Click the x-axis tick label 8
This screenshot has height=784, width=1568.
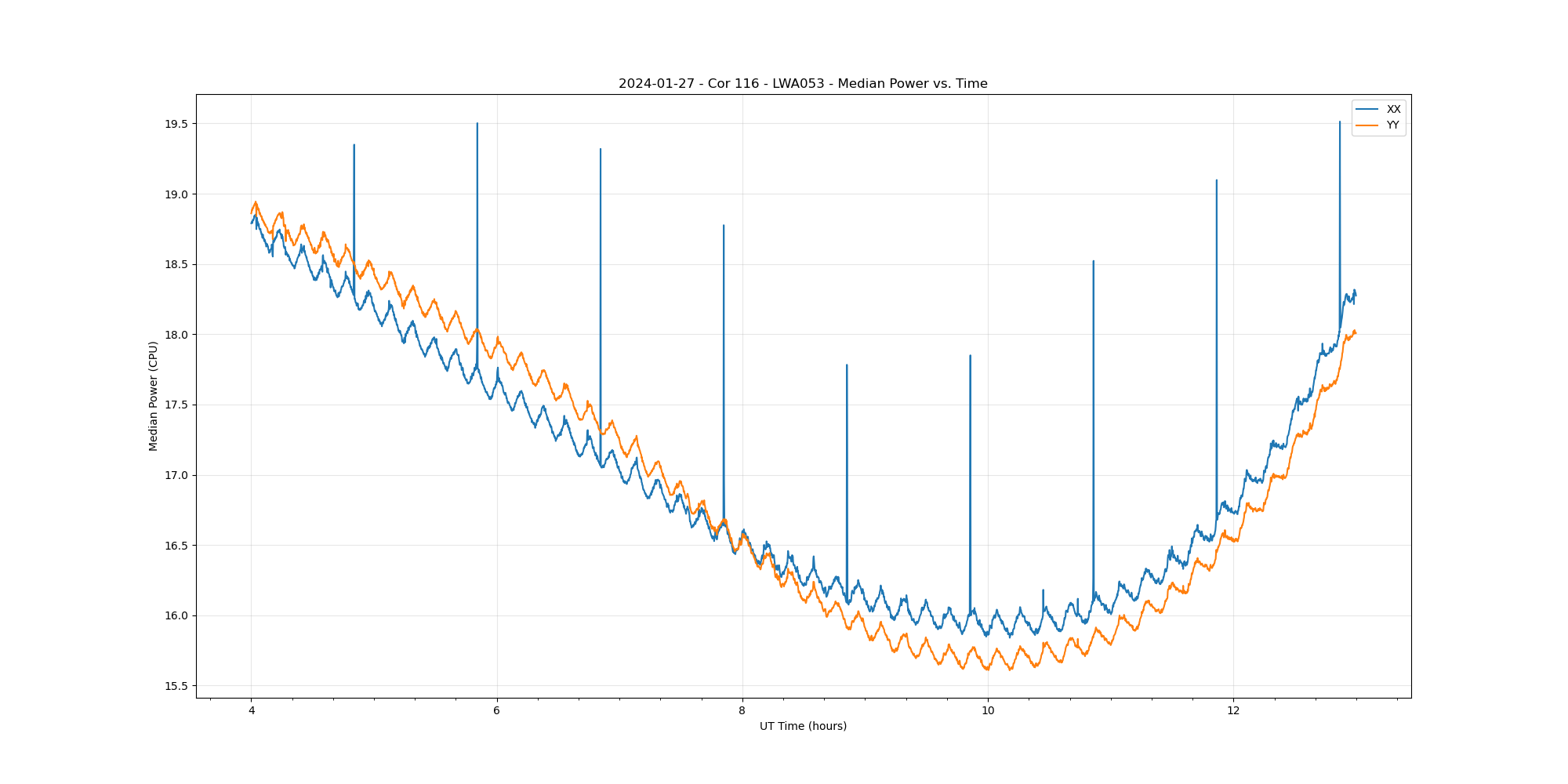pos(742,711)
